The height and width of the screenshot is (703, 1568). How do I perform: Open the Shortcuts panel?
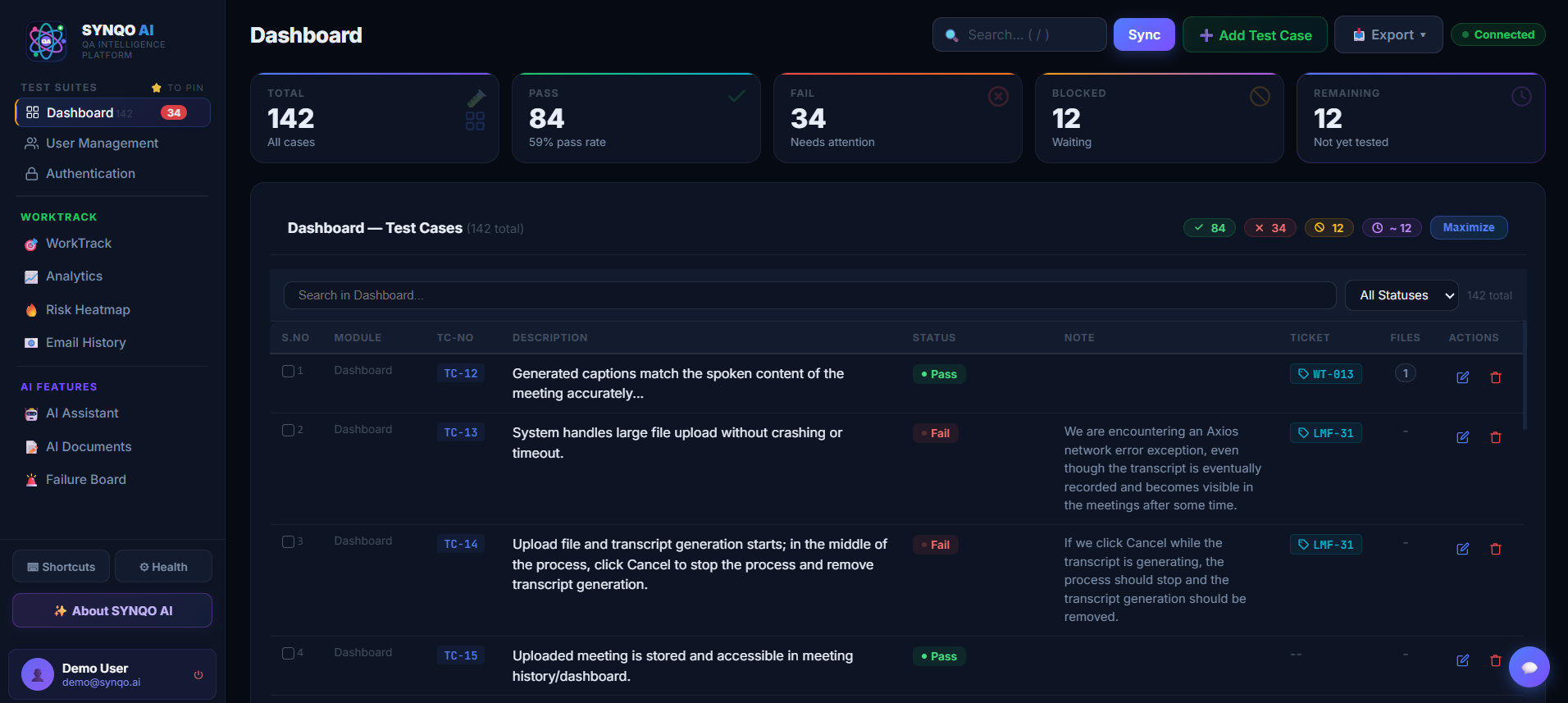pos(62,567)
